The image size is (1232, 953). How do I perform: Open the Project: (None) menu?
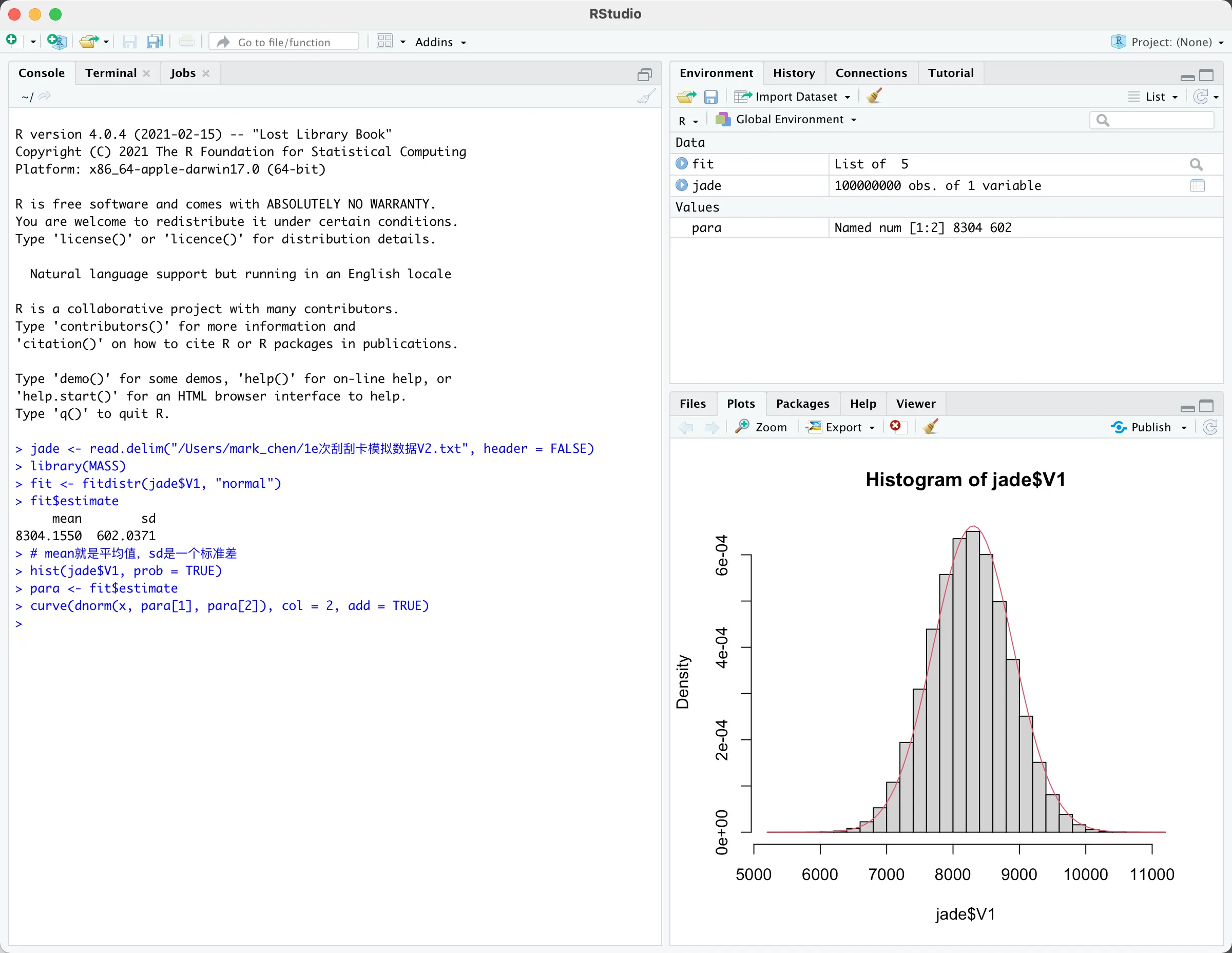[1168, 42]
